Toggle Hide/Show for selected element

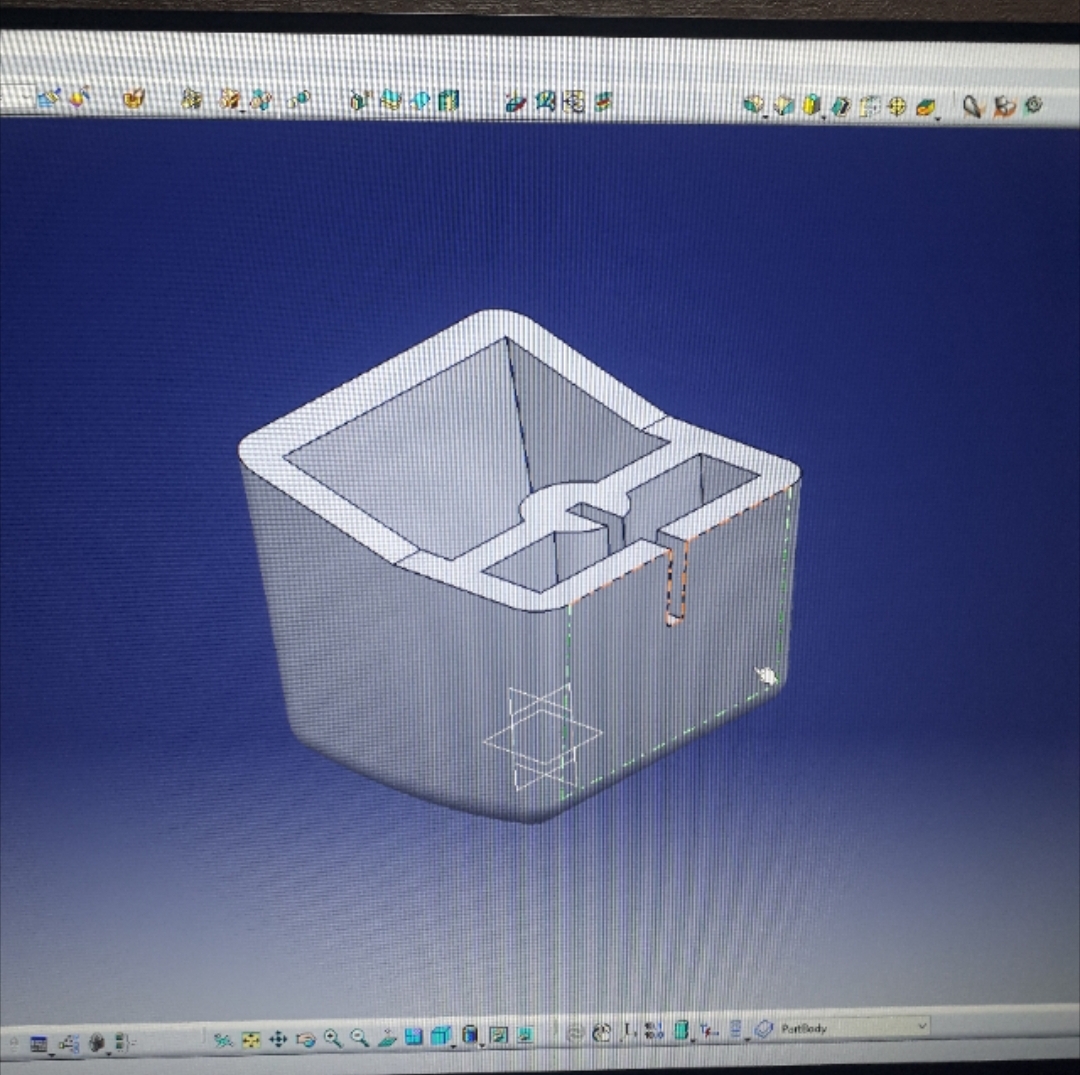tap(499, 1034)
